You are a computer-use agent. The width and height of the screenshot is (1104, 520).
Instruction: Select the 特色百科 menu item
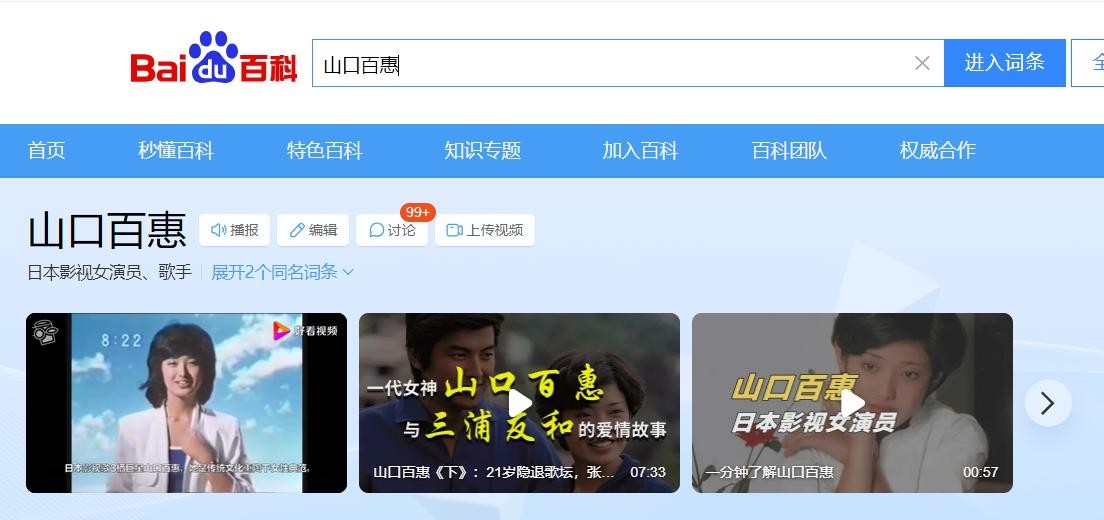click(325, 151)
